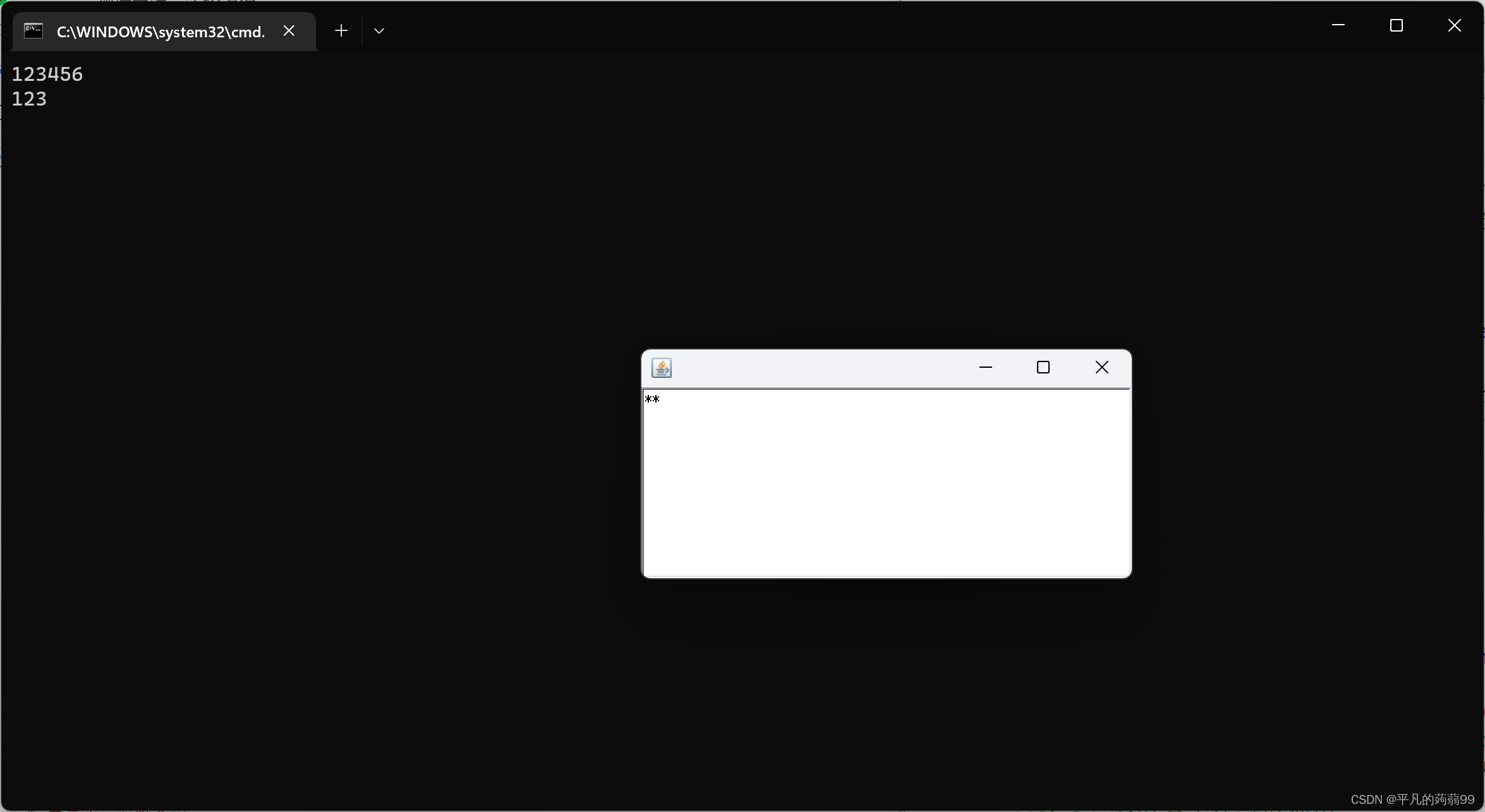Maximize the Java application window
Image resolution: width=1485 pixels, height=812 pixels.
click(1043, 367)
